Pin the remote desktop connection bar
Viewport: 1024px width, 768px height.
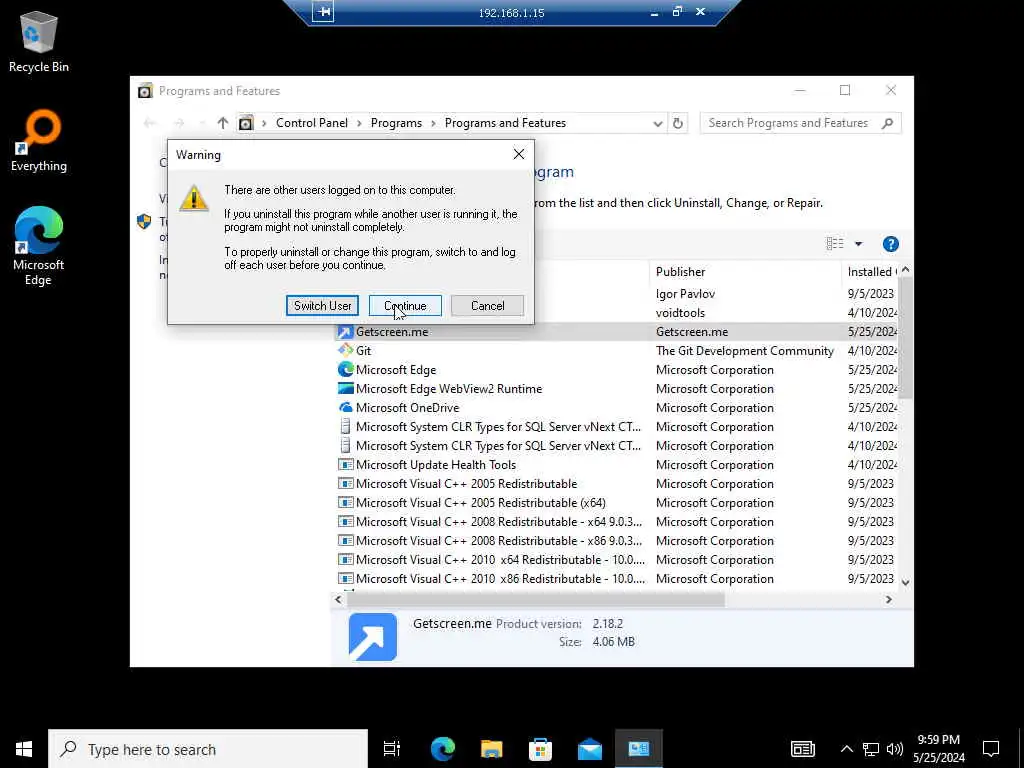point(323,12)
